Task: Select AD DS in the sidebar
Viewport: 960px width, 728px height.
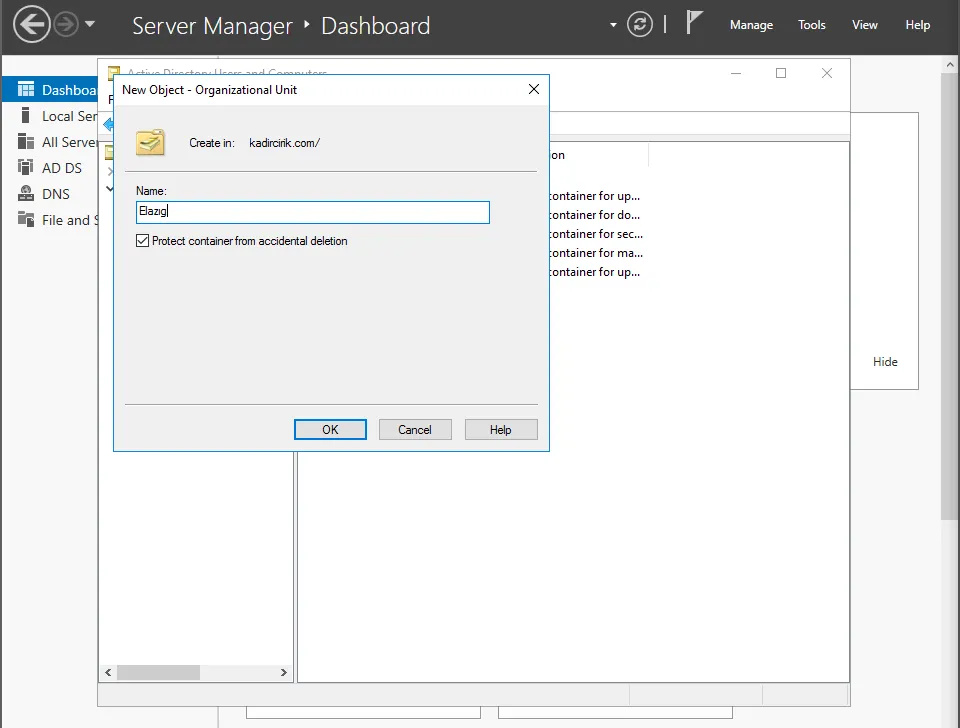Action: click(x=50, y=168)
